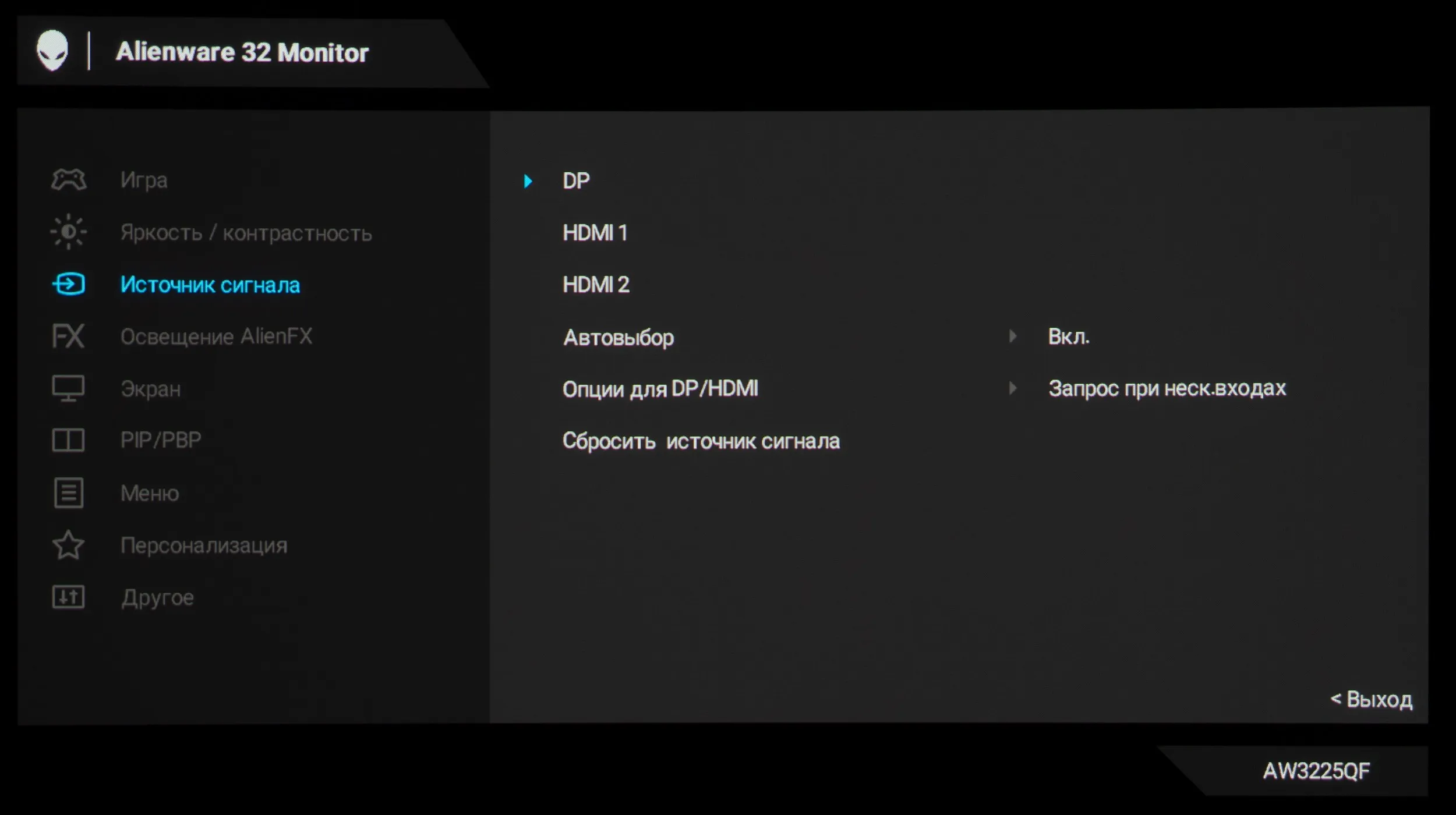Image resolution: width=1456 pixels, height=815 pixels.
Task: Click Сбросить источник сигнала
Action: (701, 441)
